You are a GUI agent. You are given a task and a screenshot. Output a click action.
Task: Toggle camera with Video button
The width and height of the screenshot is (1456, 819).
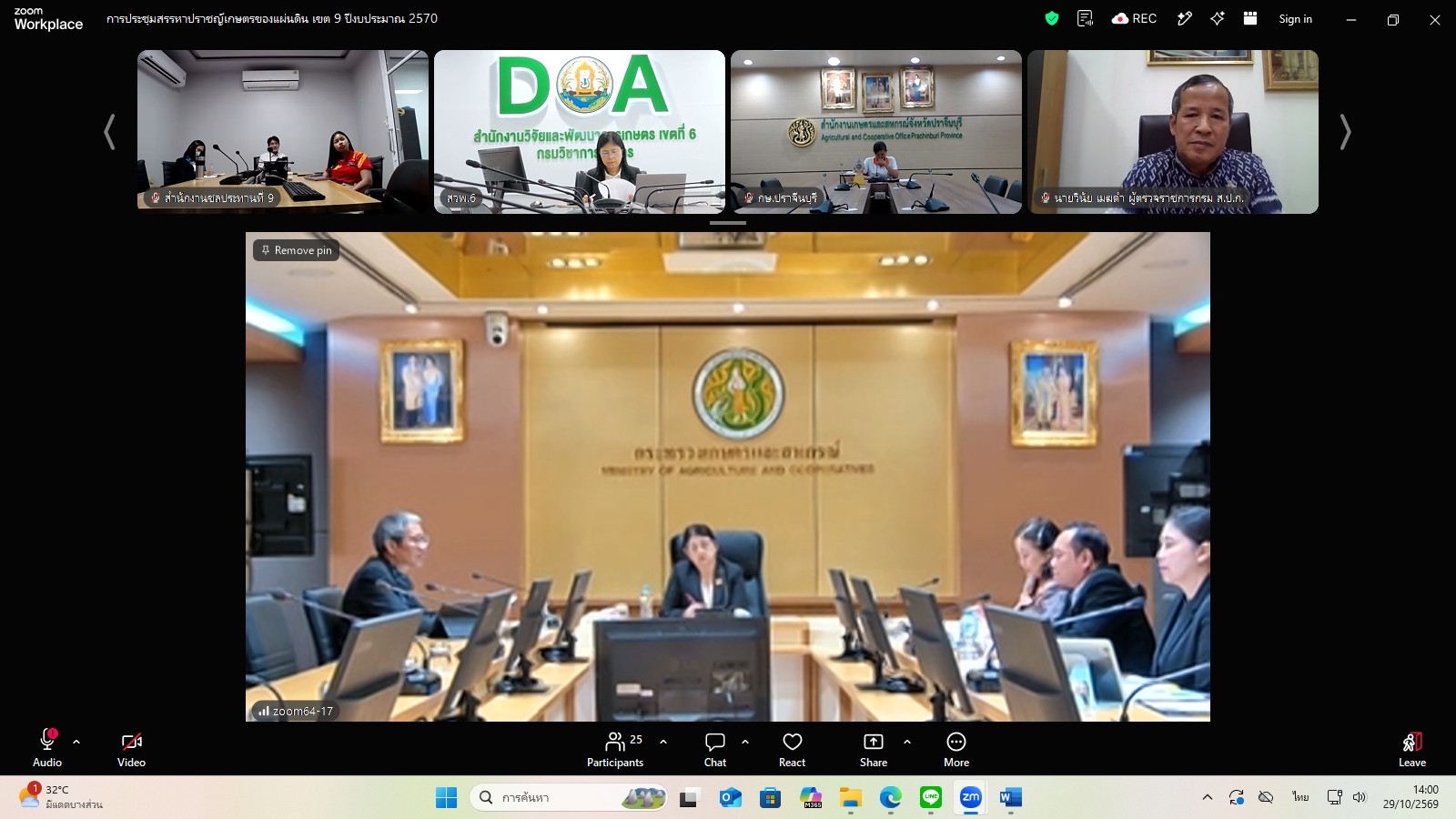pos(131,749)
